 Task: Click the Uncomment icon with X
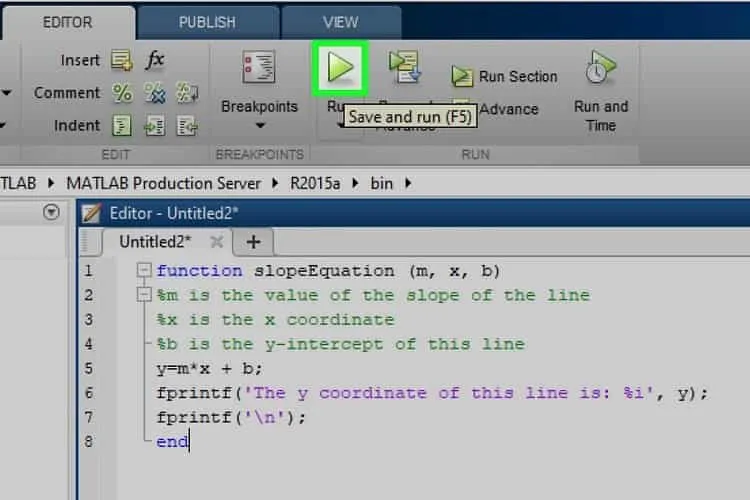click(155, 93)
